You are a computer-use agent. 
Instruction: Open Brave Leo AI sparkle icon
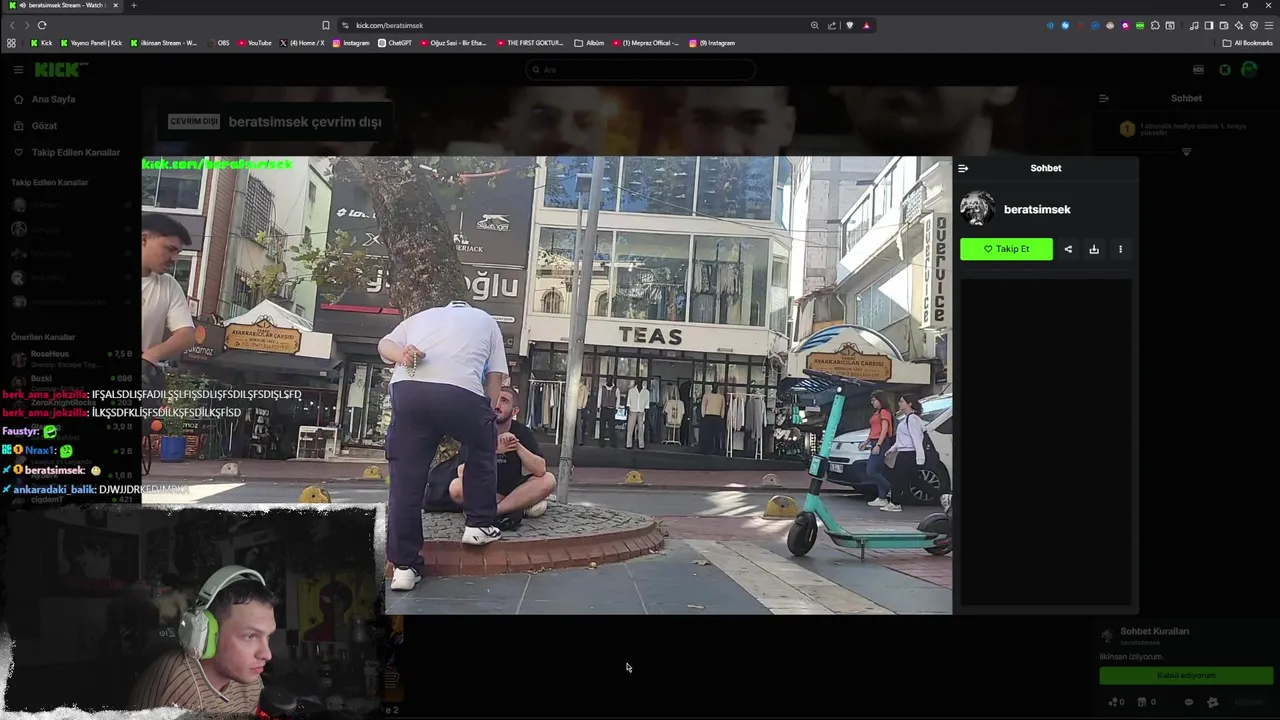[1239, 25]
